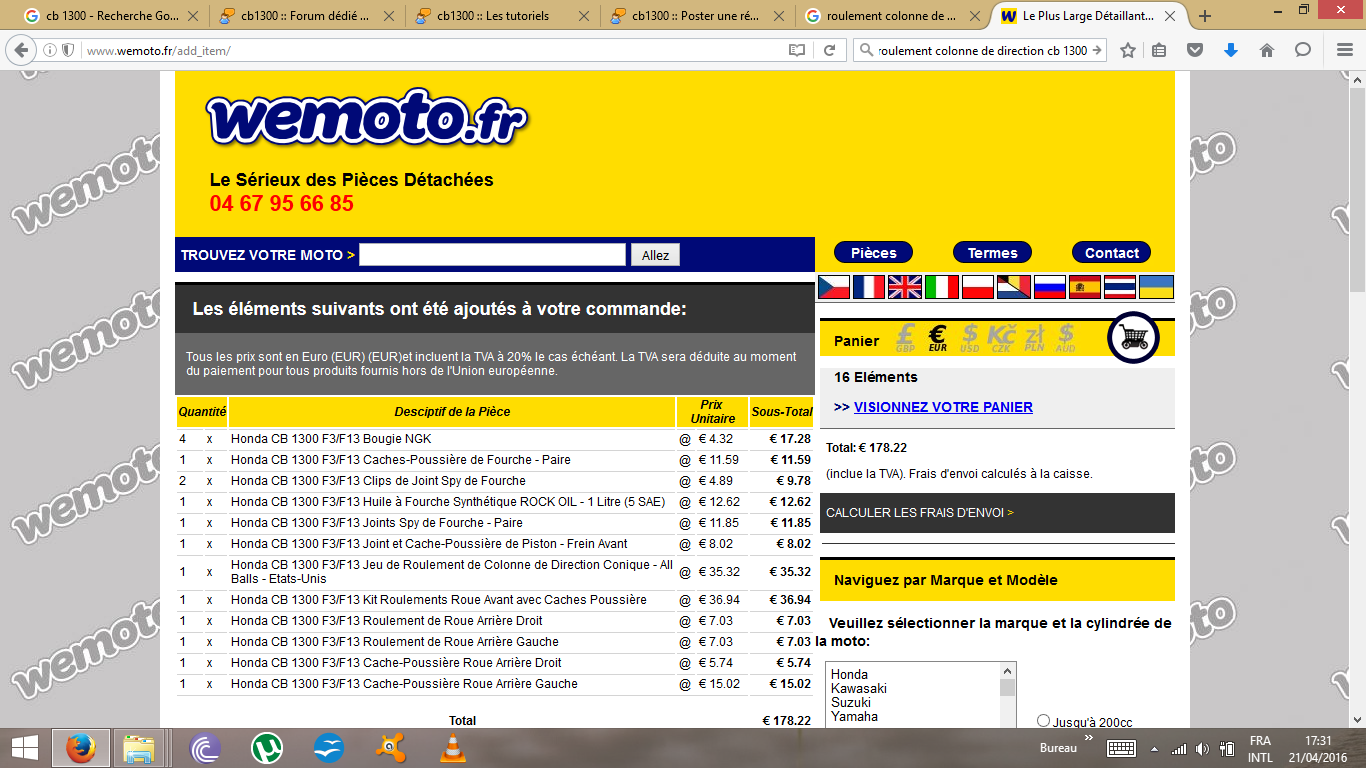Click the Pocket save icon
Screen dimensions: 1366x768
[x=1195, y=50]
